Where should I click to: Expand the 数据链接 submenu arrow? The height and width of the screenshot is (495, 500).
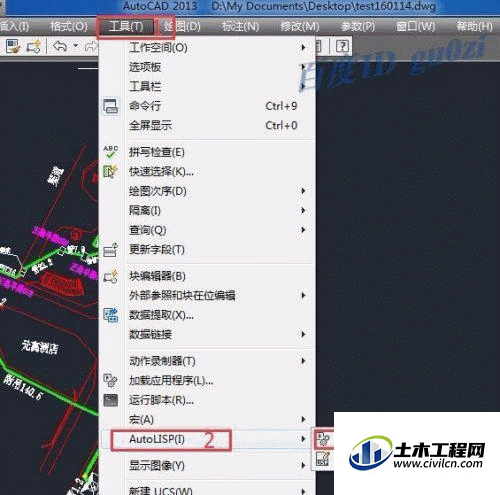coord(303,334)
